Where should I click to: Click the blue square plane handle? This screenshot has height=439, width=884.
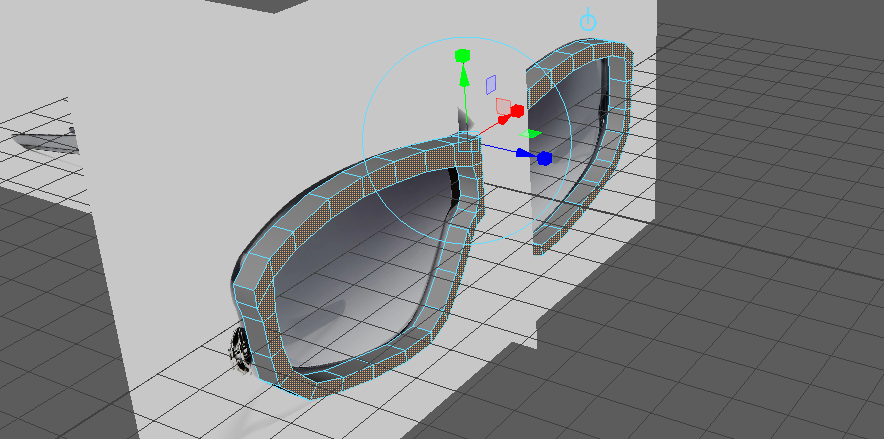click(x=490, y=83)
